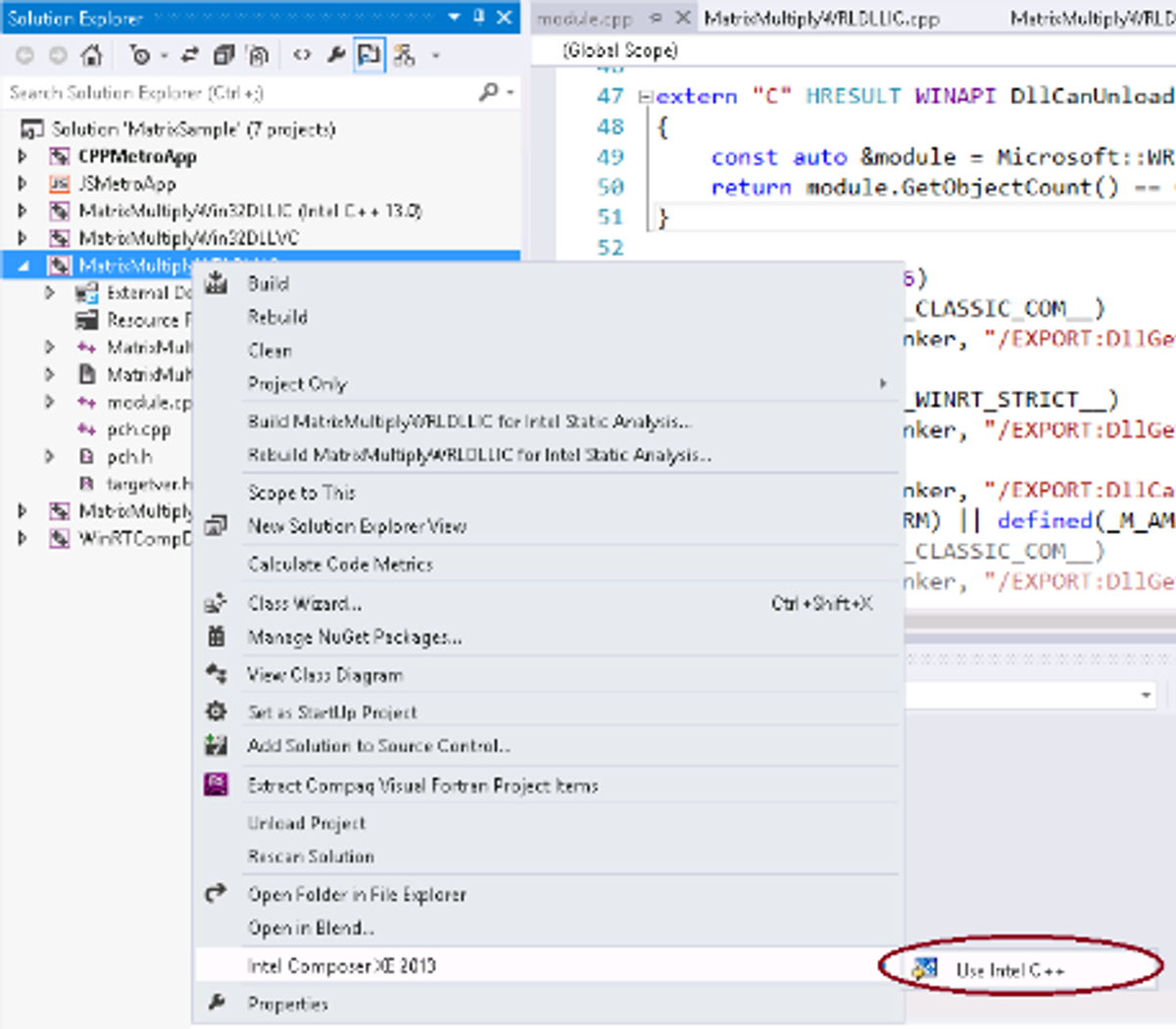
Task: Switch to the MatrixMultiplyWRLDLLIC.cpp editor tab
Action: [821, 19]
